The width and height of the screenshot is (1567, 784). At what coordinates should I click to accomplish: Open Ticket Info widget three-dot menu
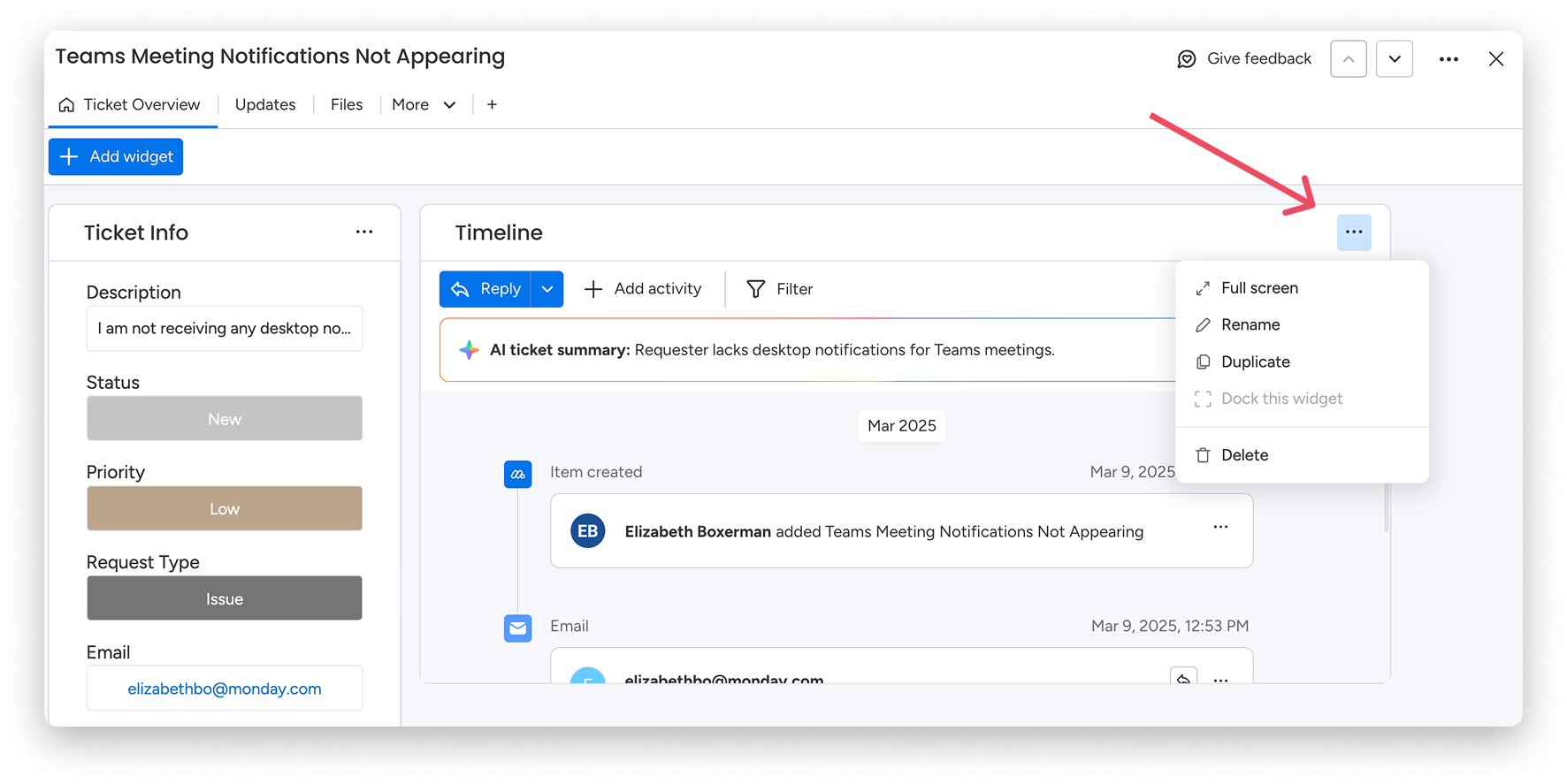[364, 232]
